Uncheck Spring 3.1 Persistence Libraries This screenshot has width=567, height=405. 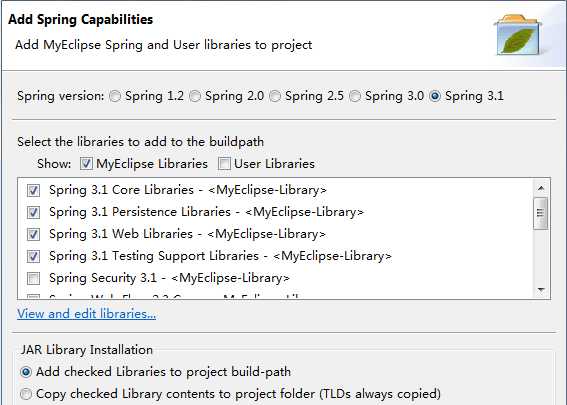(x=34, y=212)
